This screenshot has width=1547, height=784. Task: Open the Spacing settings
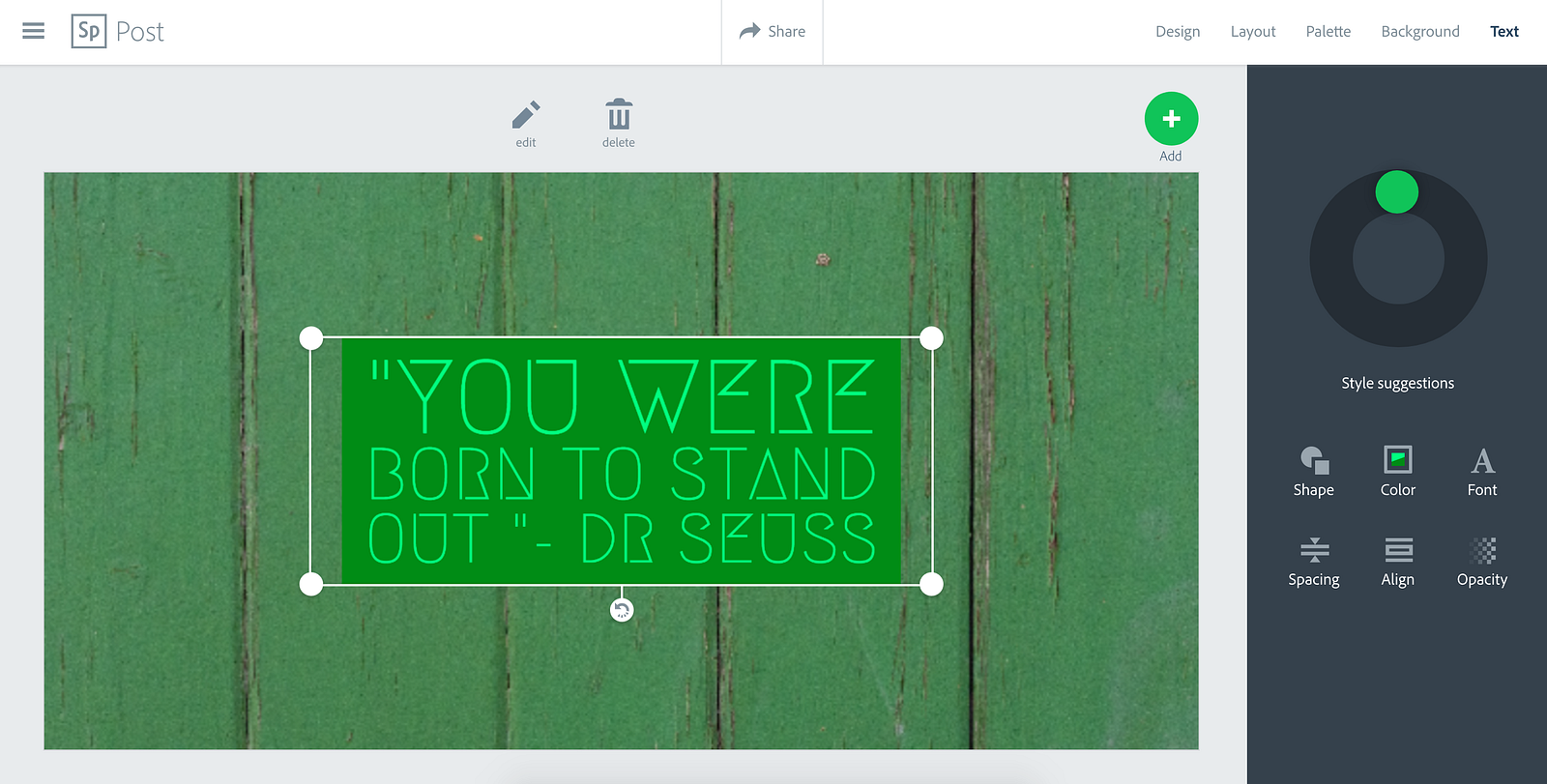point(1314,562)
